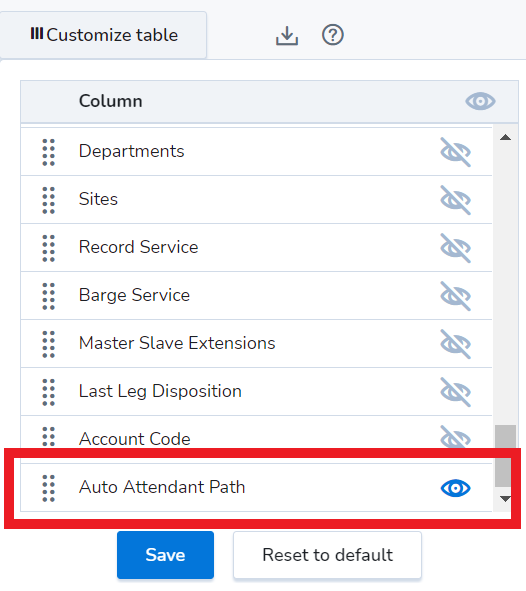Click the download export icon
Screen dimensions: 526x591
point(287,35)
